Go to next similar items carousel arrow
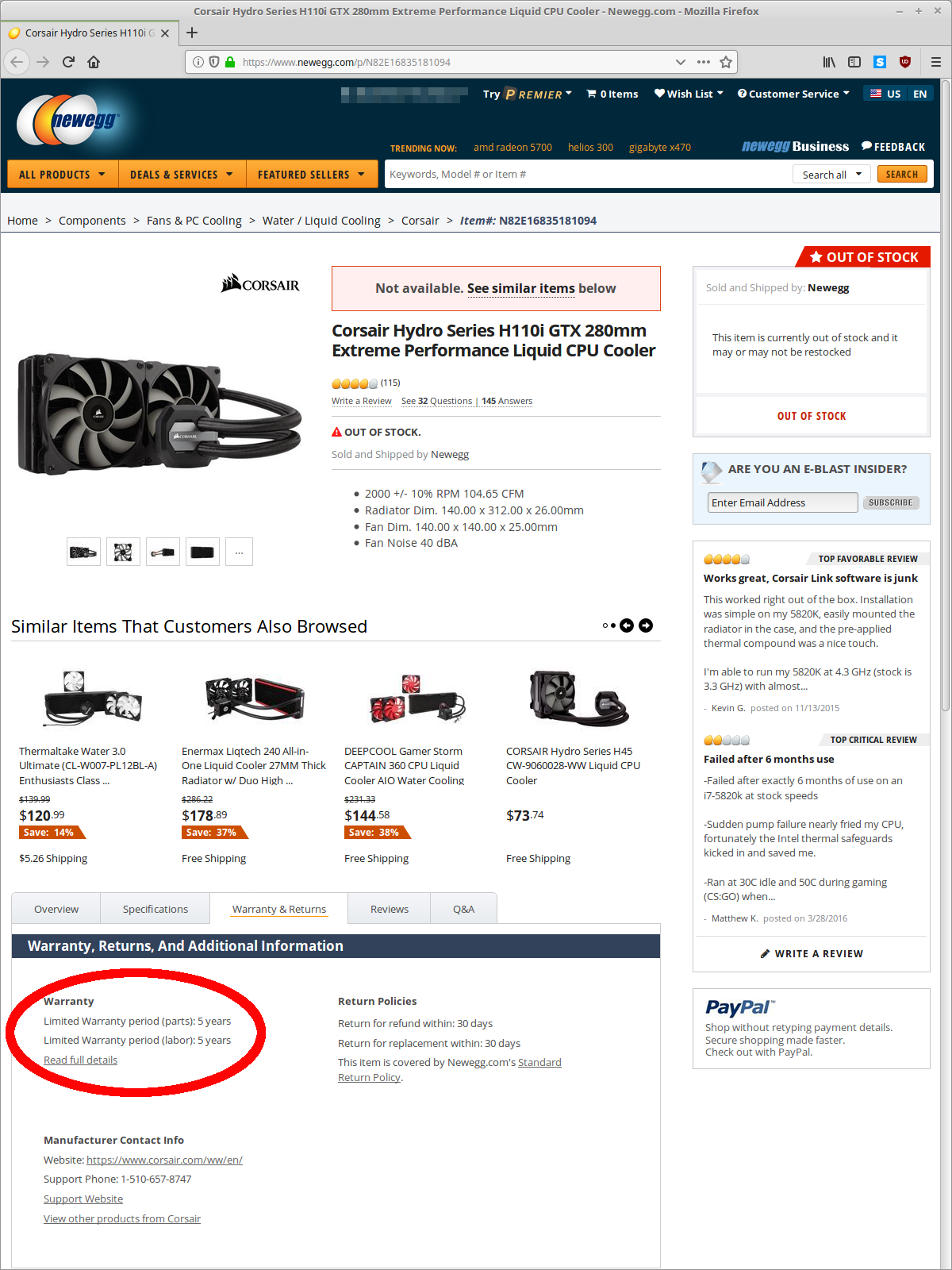The image size is (952, 1270). (x=646, y=625)
